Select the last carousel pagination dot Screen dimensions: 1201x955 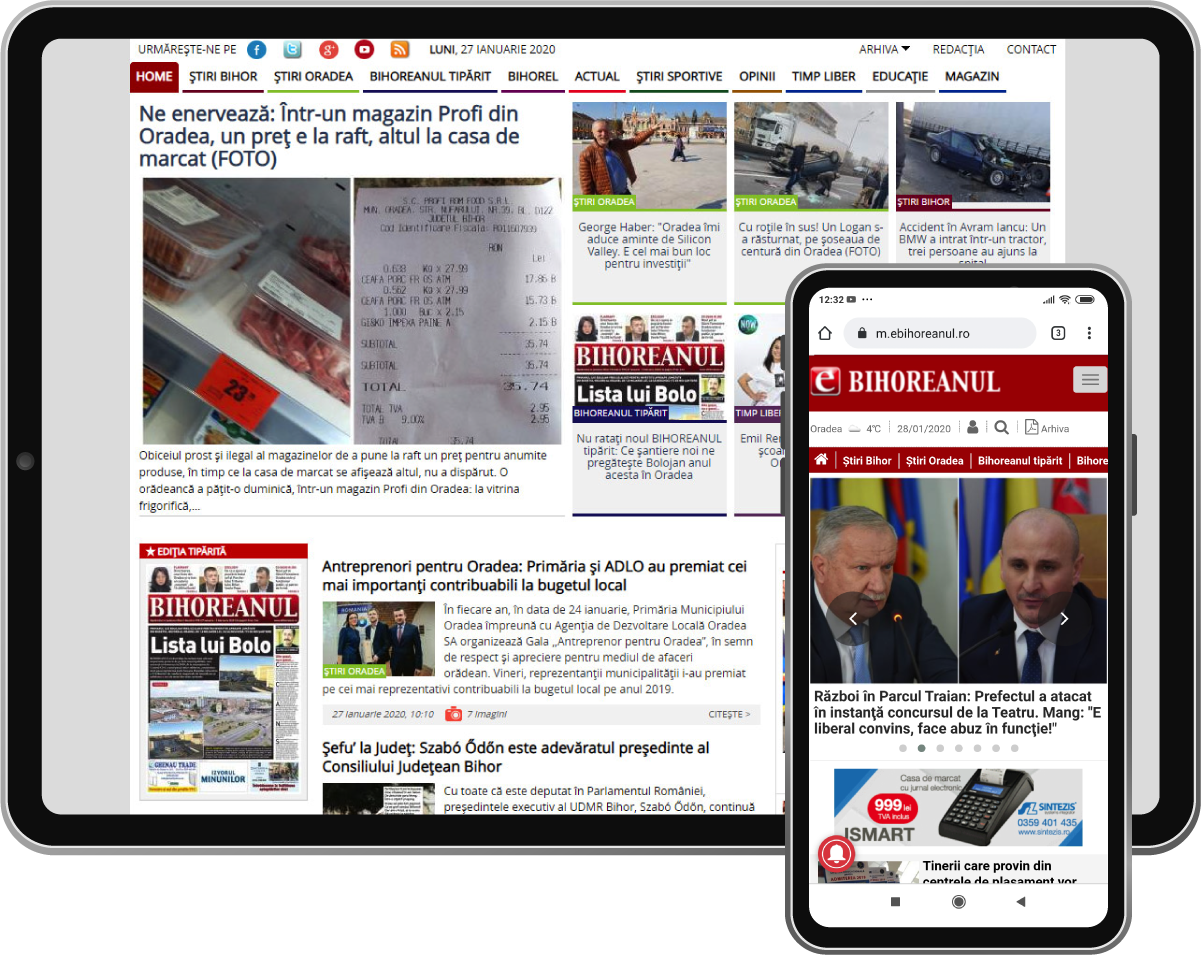(1015, 748)
